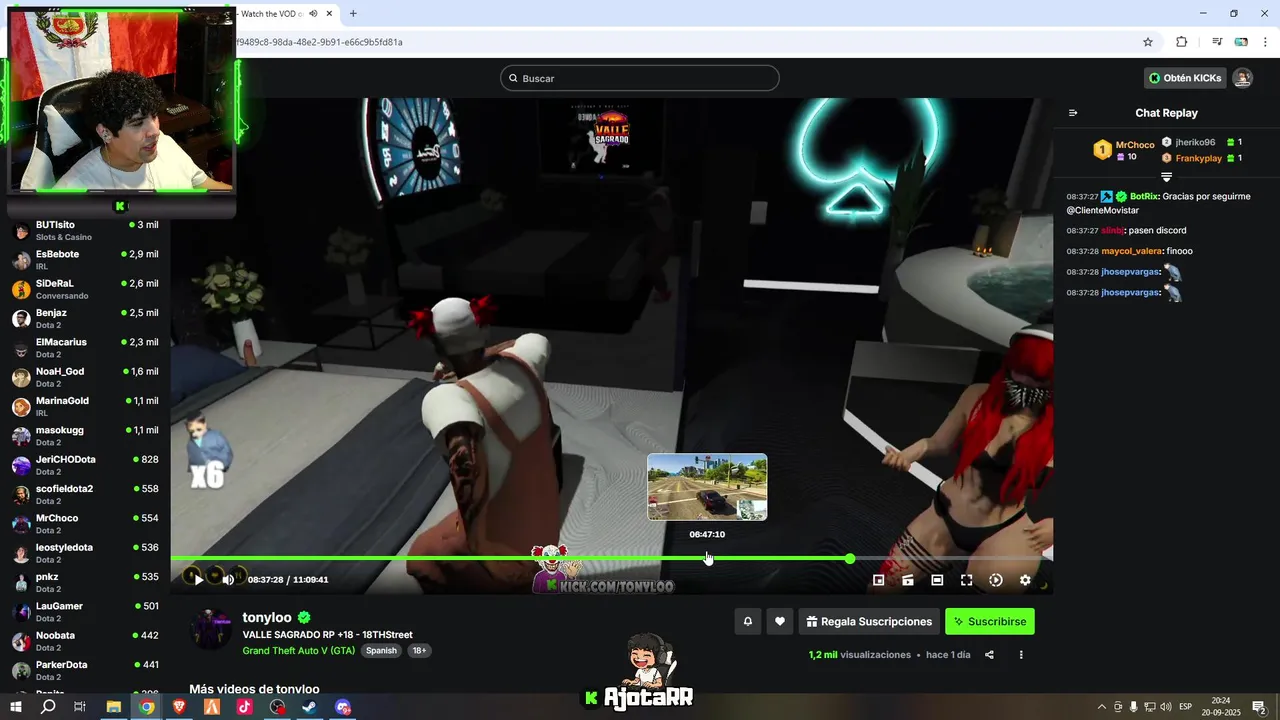This screenshot has height=720, width=1280.
Task: Open the taskbar clock calendar
Action: 1221,707
